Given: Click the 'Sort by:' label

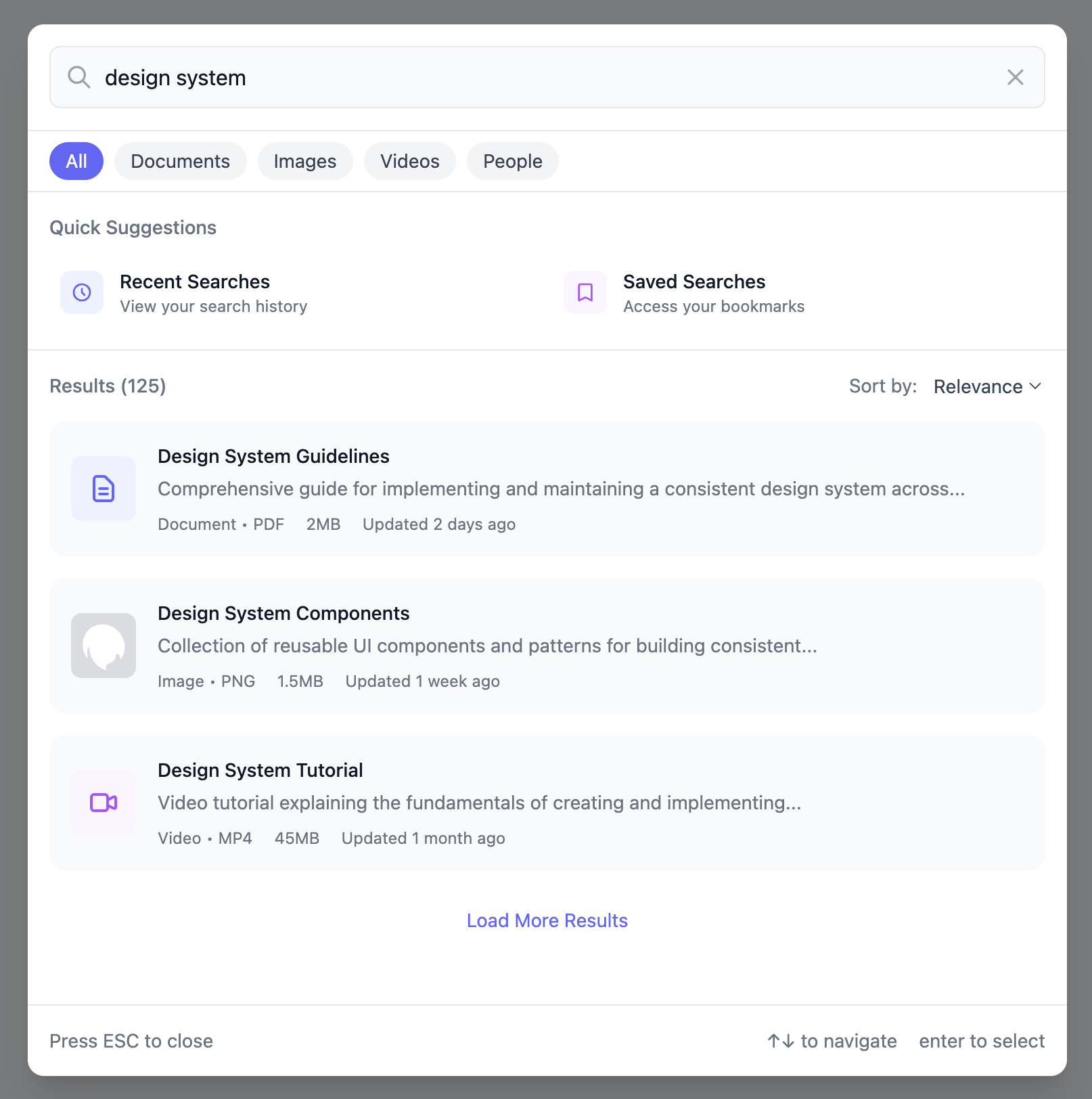Looking at the screenshot, I should point(883,386).
